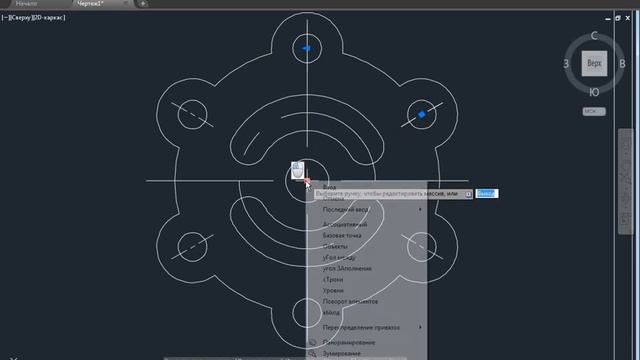The image size is (640, 360).
Task: Select уГол между option
Action: [339, 258]
